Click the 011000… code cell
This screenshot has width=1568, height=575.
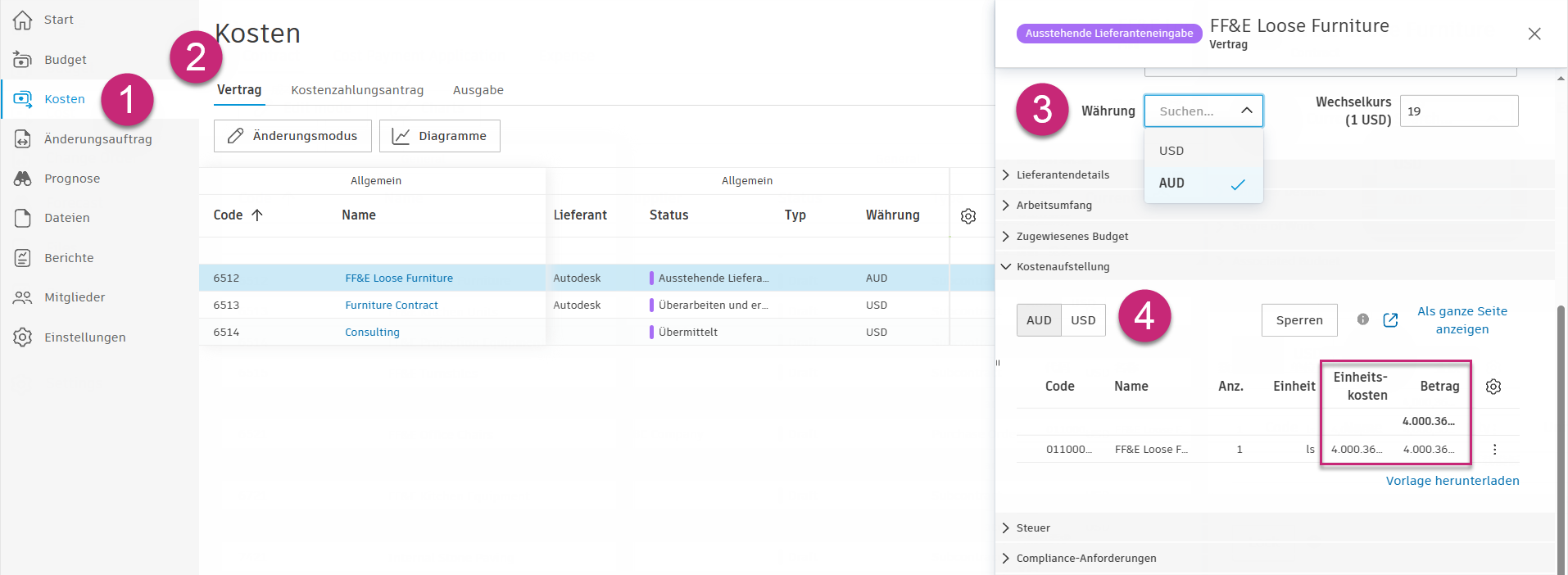1069,449
